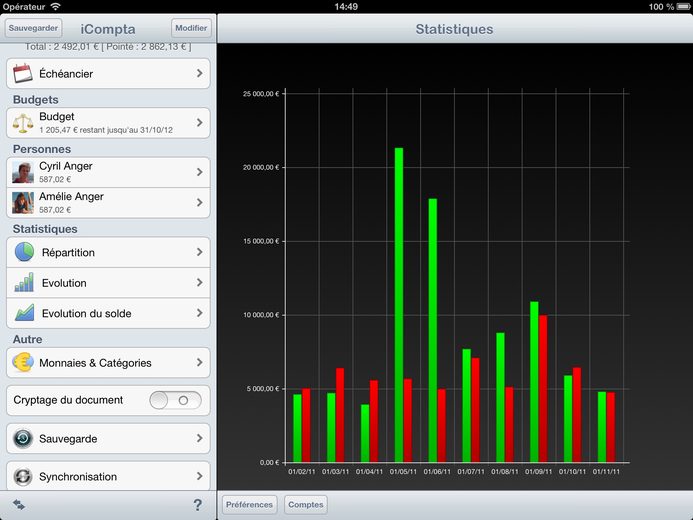Screen dimensions: 693x520
Task: Open Cyril Anger row via chevron
Action: [200, 172]
